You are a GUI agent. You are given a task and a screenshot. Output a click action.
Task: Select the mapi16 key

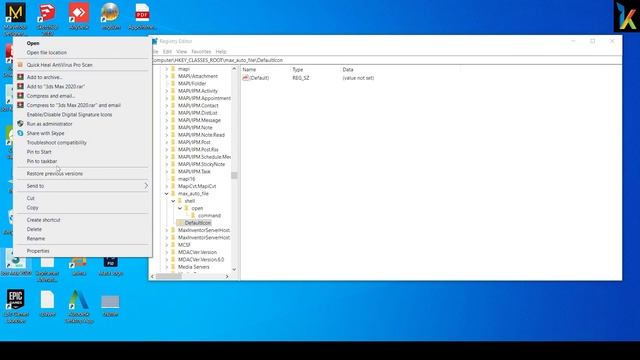[187, 179]
